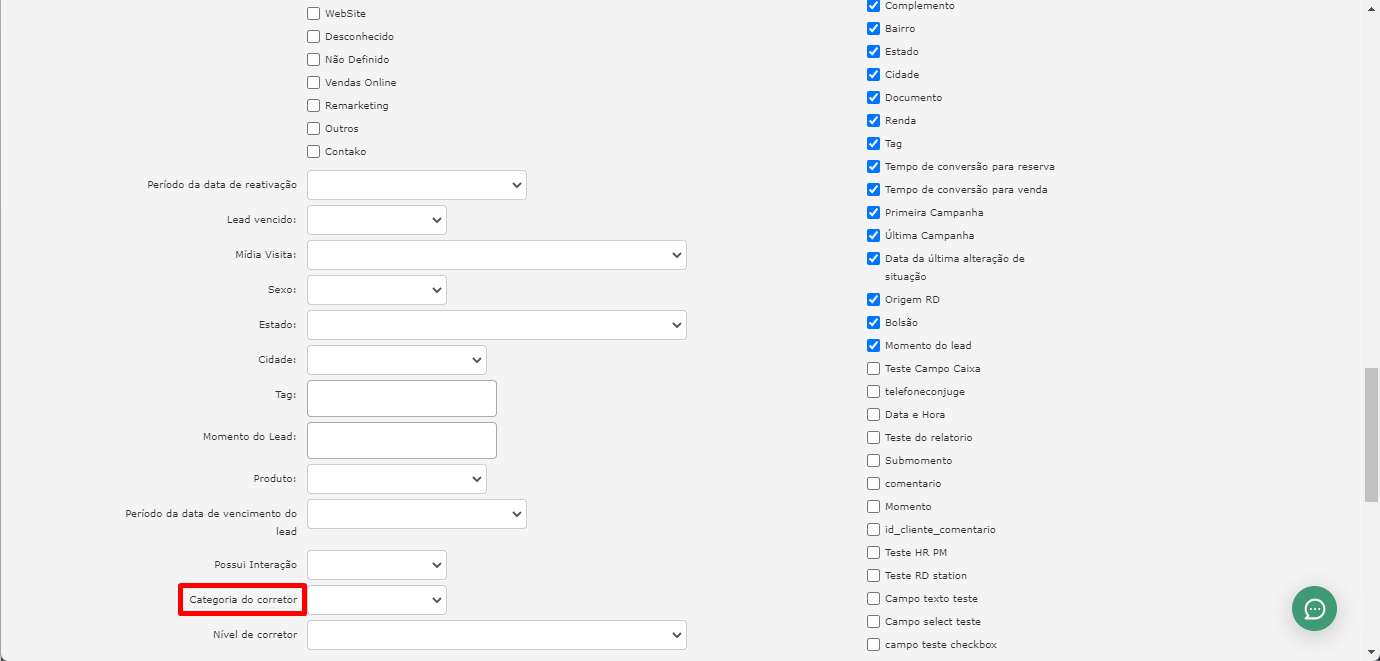
Task: Expand the Mídia Visita dropdown
Action: (497, 255)
